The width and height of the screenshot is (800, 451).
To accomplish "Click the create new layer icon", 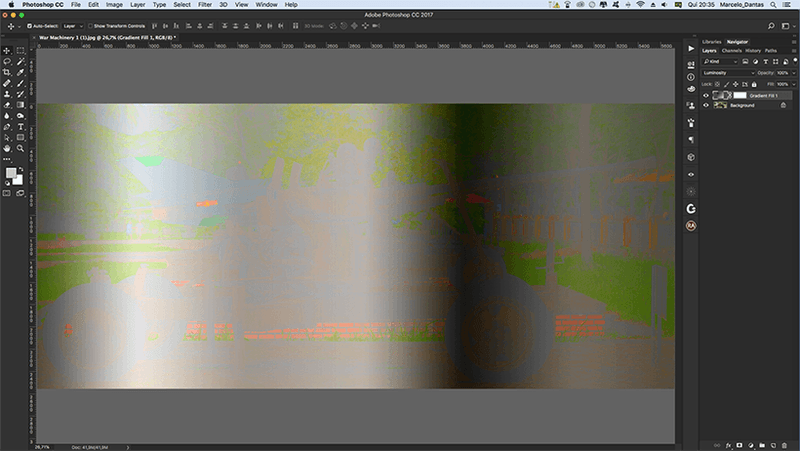I will (x=773, y=445).
